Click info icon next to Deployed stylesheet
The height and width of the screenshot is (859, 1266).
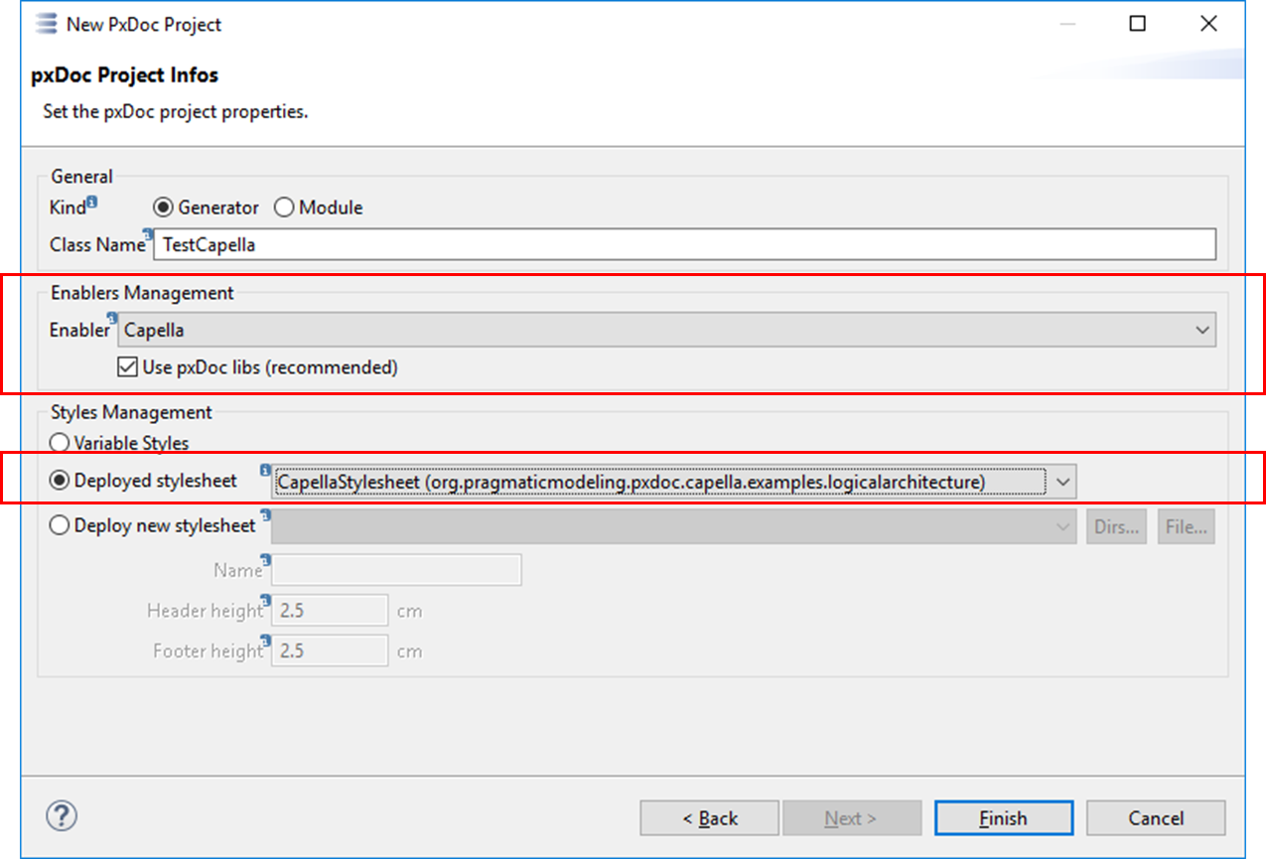[265, 470]
